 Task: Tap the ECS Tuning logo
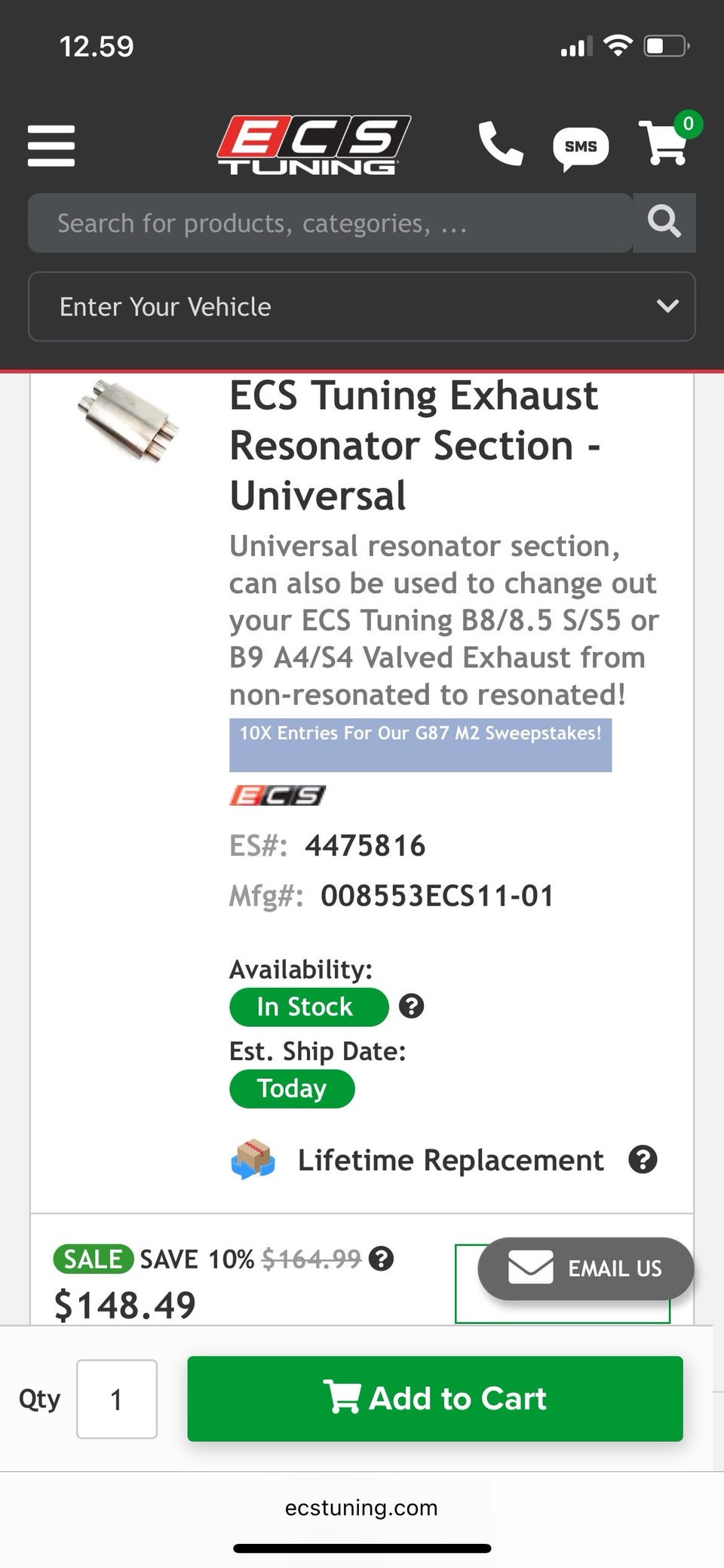[313, 145]
